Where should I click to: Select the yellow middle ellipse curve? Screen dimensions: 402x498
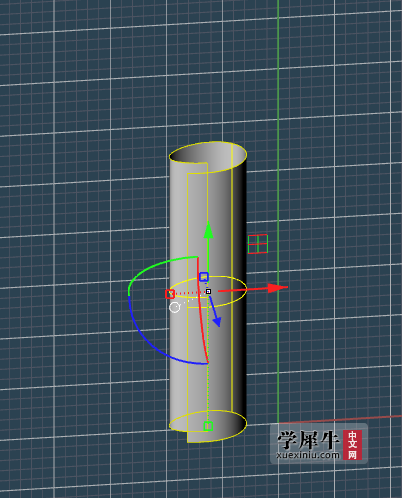tap(208, 292)
